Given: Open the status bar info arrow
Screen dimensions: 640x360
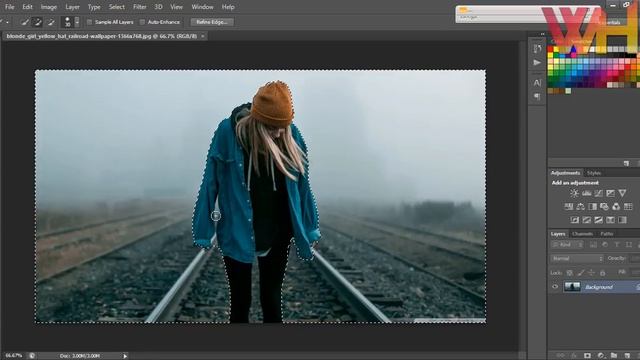Looking at the screenshot, I should 125,356.
